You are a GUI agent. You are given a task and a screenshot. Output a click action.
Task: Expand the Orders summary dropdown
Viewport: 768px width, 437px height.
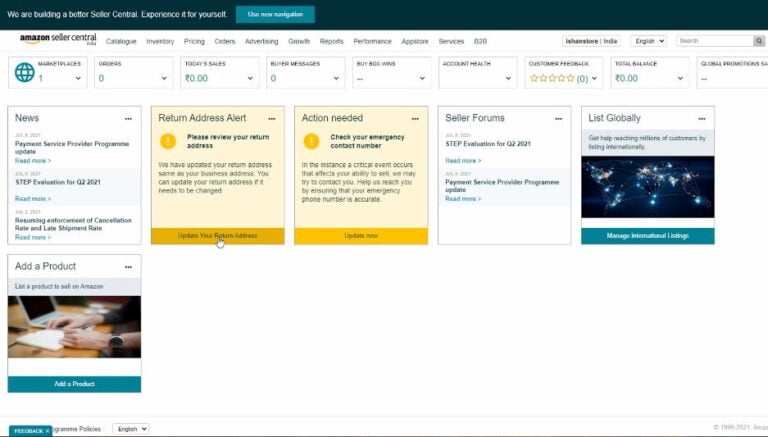[x=165, y=78]
